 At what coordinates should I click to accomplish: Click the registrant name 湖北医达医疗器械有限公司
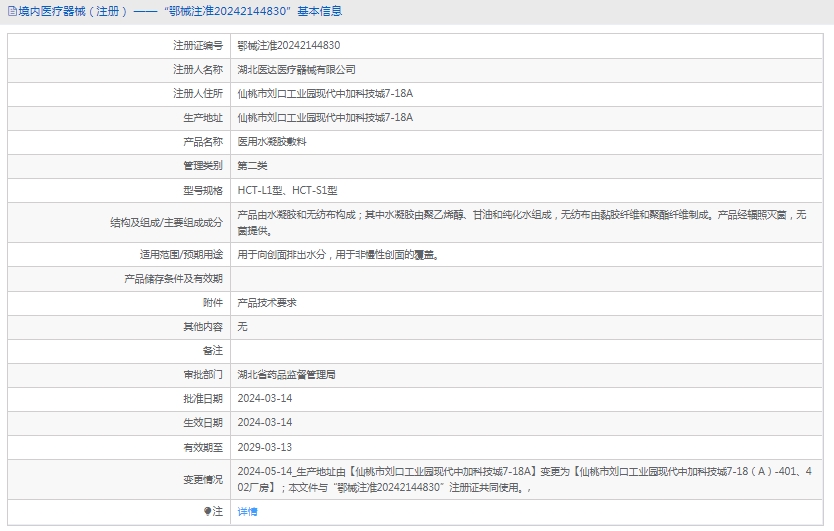[296, 70]
